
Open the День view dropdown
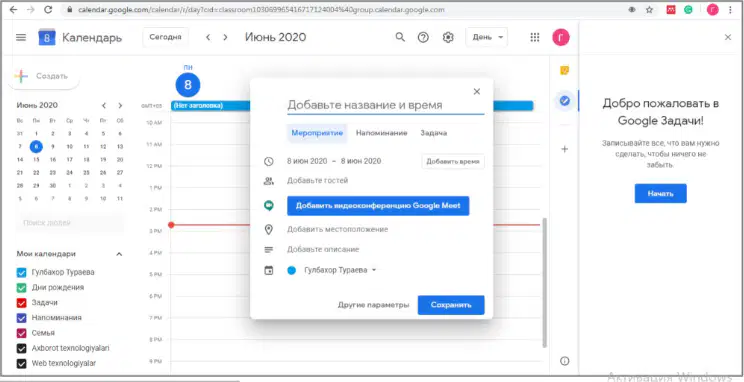click(x=486, y=37)
